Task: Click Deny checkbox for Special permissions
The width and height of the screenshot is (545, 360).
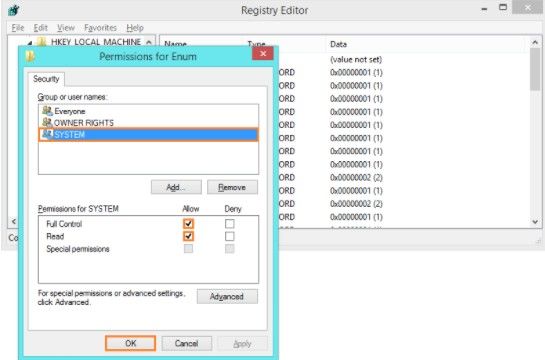Action: tap(229, 248)
